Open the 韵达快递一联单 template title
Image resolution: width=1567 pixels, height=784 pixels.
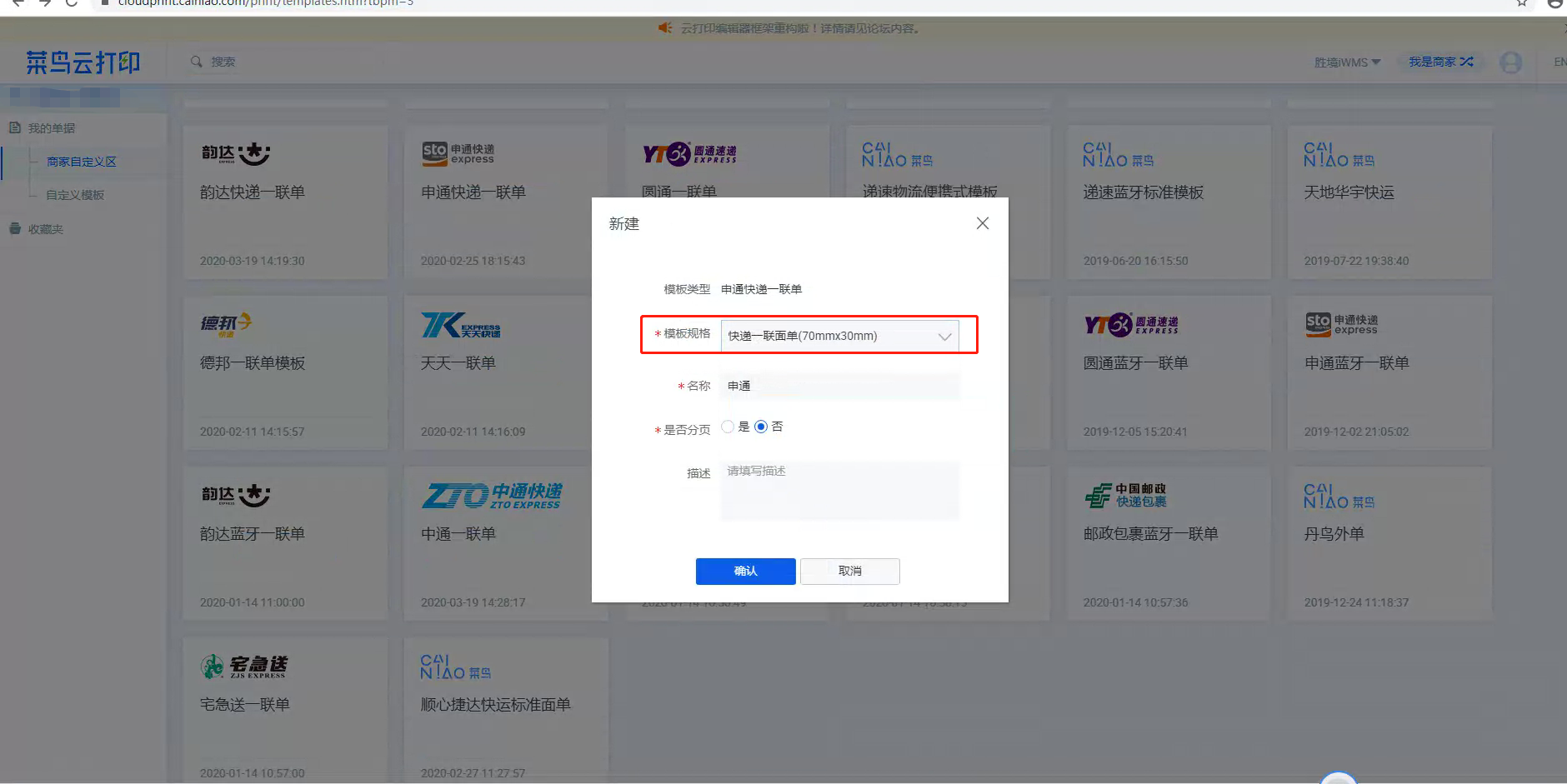pos(253,192)
